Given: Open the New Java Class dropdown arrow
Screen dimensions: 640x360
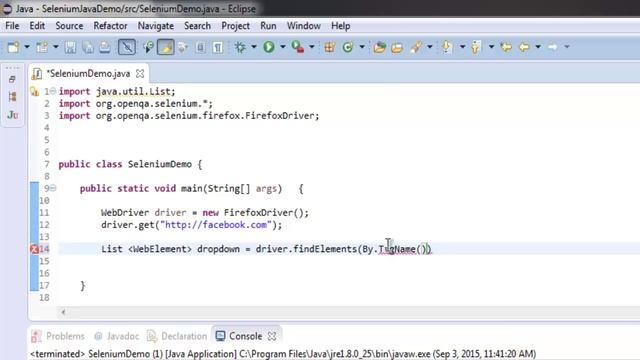Looking at the screenshot, I should pos(362,47).
